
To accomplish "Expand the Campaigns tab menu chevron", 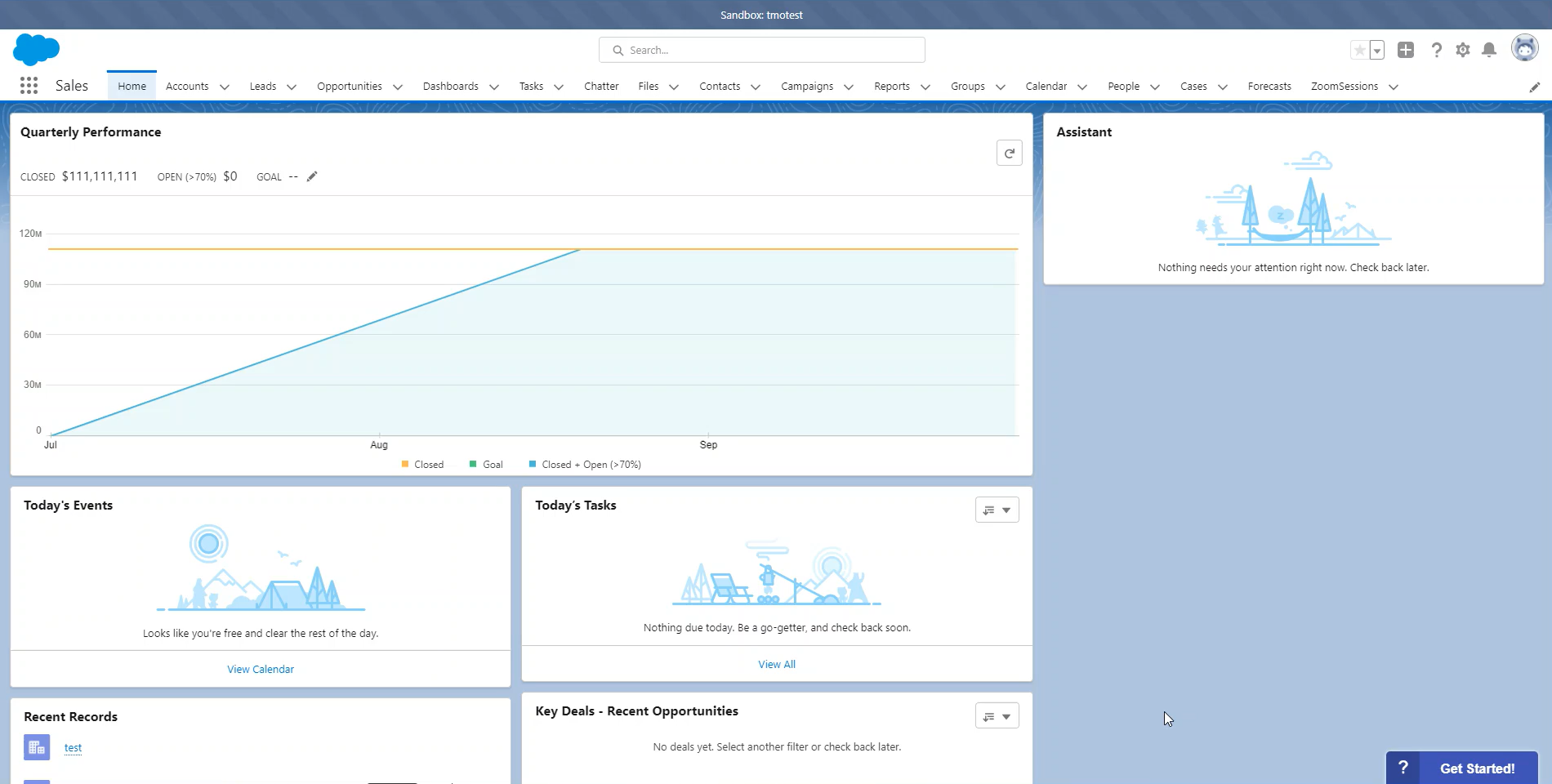I will tap(849, 87).
